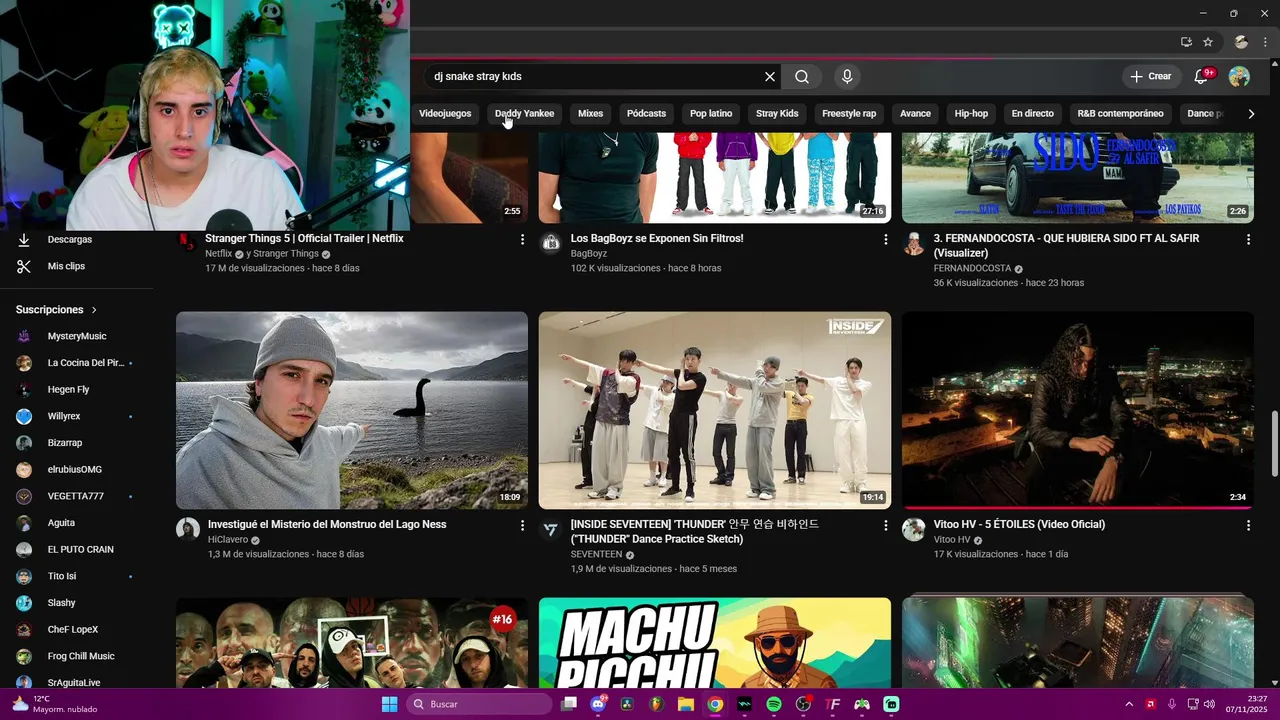Open the Vitoo HV - 5 ÉTOILES title
The image size is (1280, 720).
point(1019,525)
